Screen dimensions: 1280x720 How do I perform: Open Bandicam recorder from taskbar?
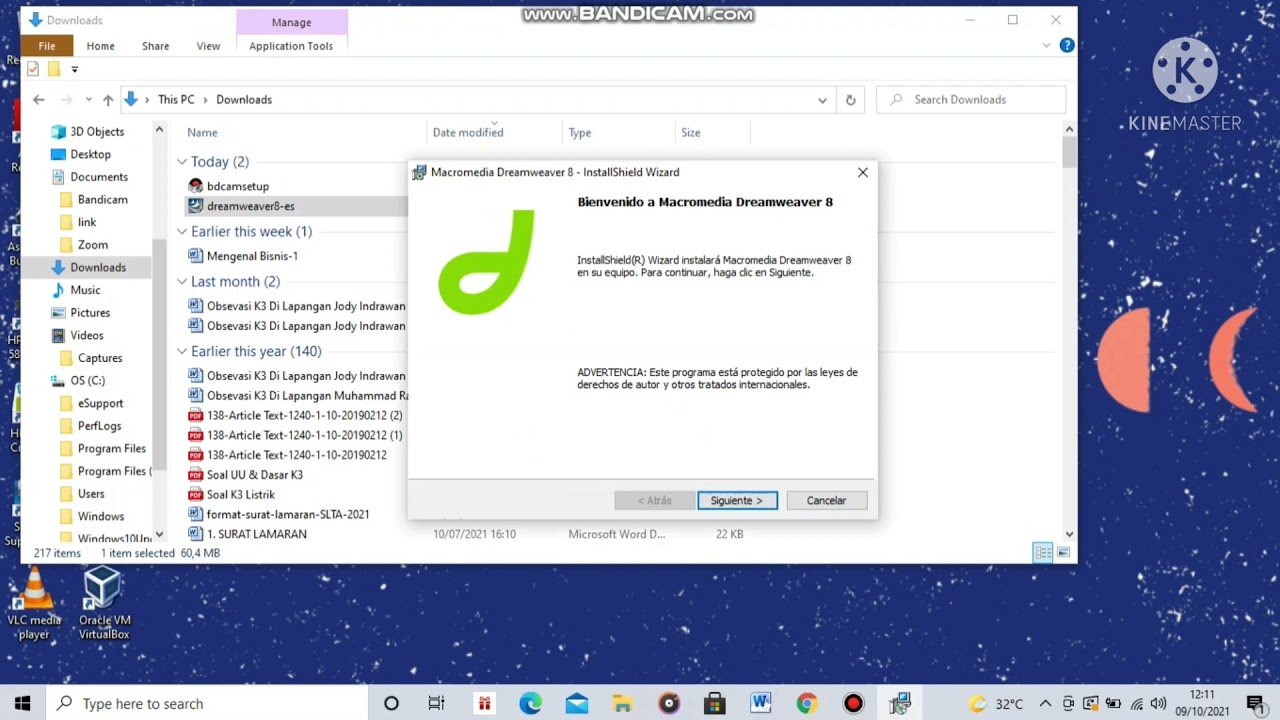click(x=853, y=704)
